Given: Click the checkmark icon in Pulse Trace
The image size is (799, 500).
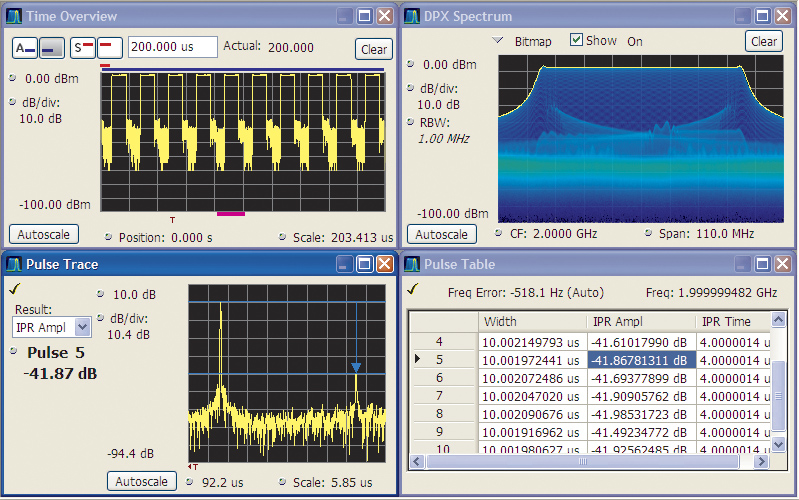Looking at the screenshot, I should tap(14, 290).
